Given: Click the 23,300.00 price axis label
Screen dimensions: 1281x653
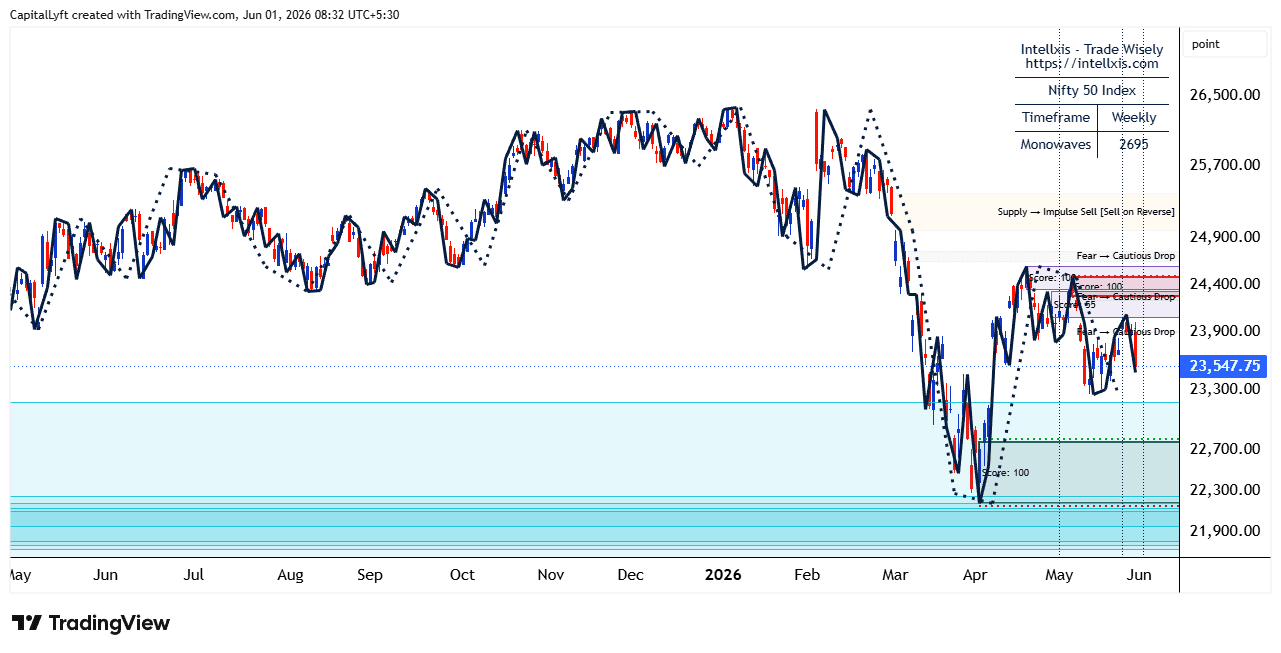Looking at the screenshot, I should pyautogui.click(x=1224, y=388).
